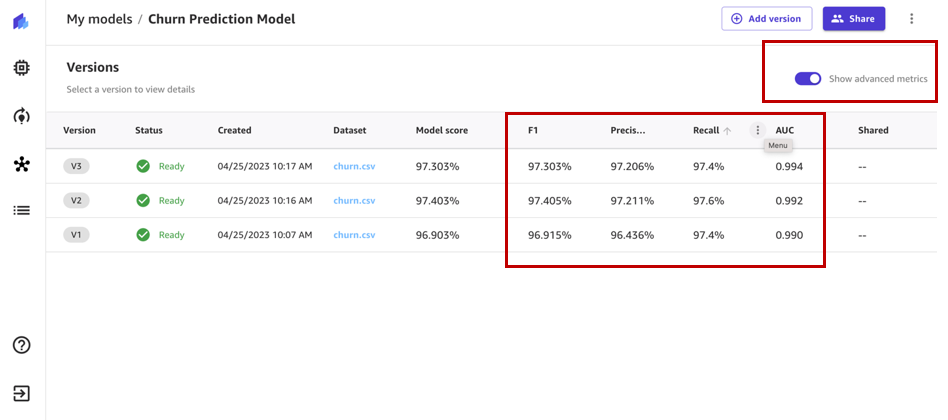This screenshot has height=420, width=948.
Task: Click the Model score column header
Action: coord(441,131)
